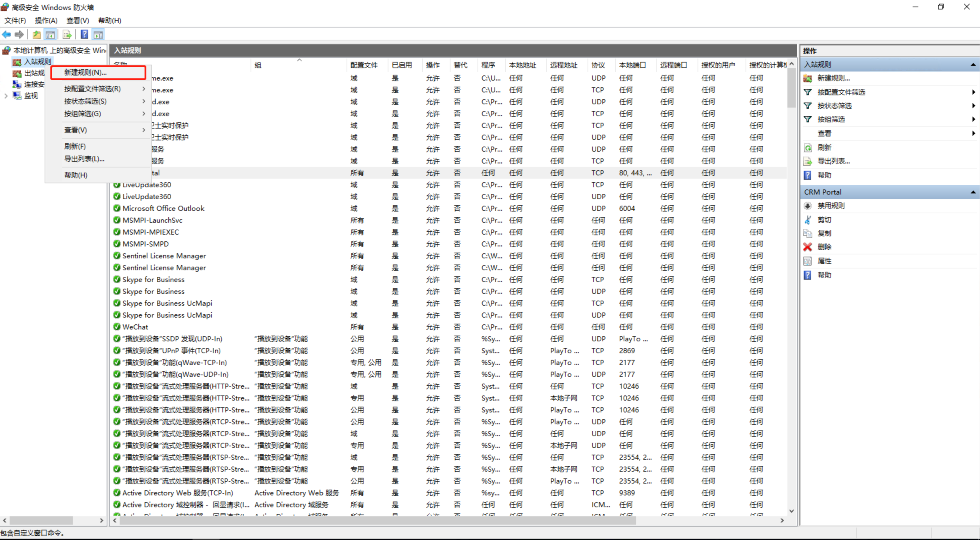Expand 查看 submenu arrow in Actions pane
The image size is (980, 540).
tap(974, 133)
